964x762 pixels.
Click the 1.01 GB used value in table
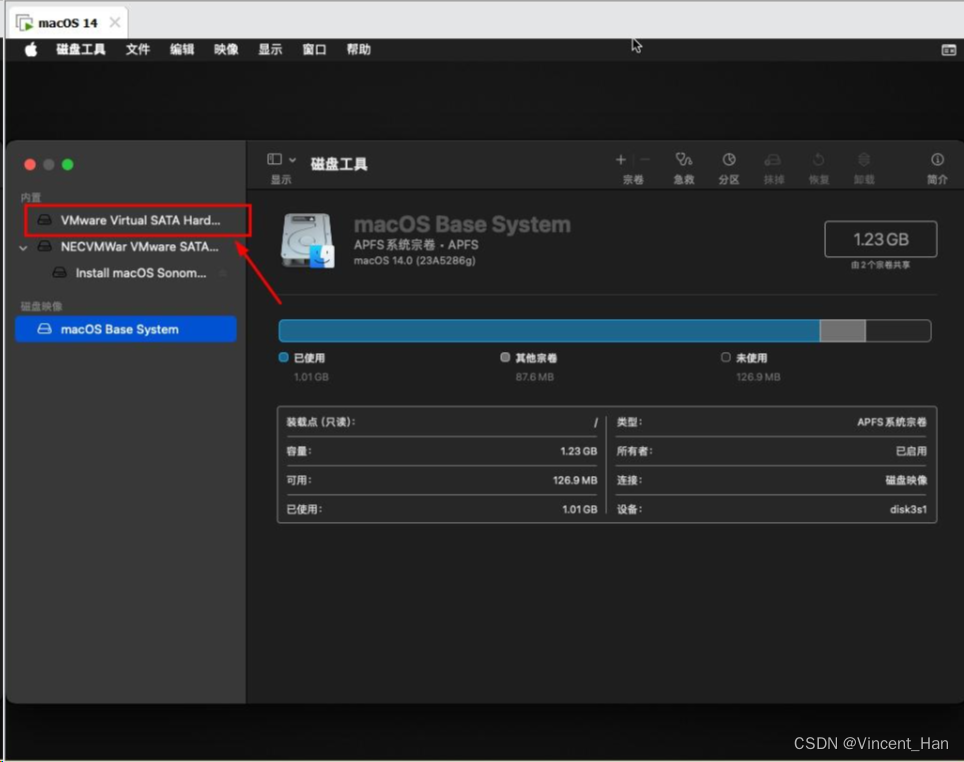(579, 509)
